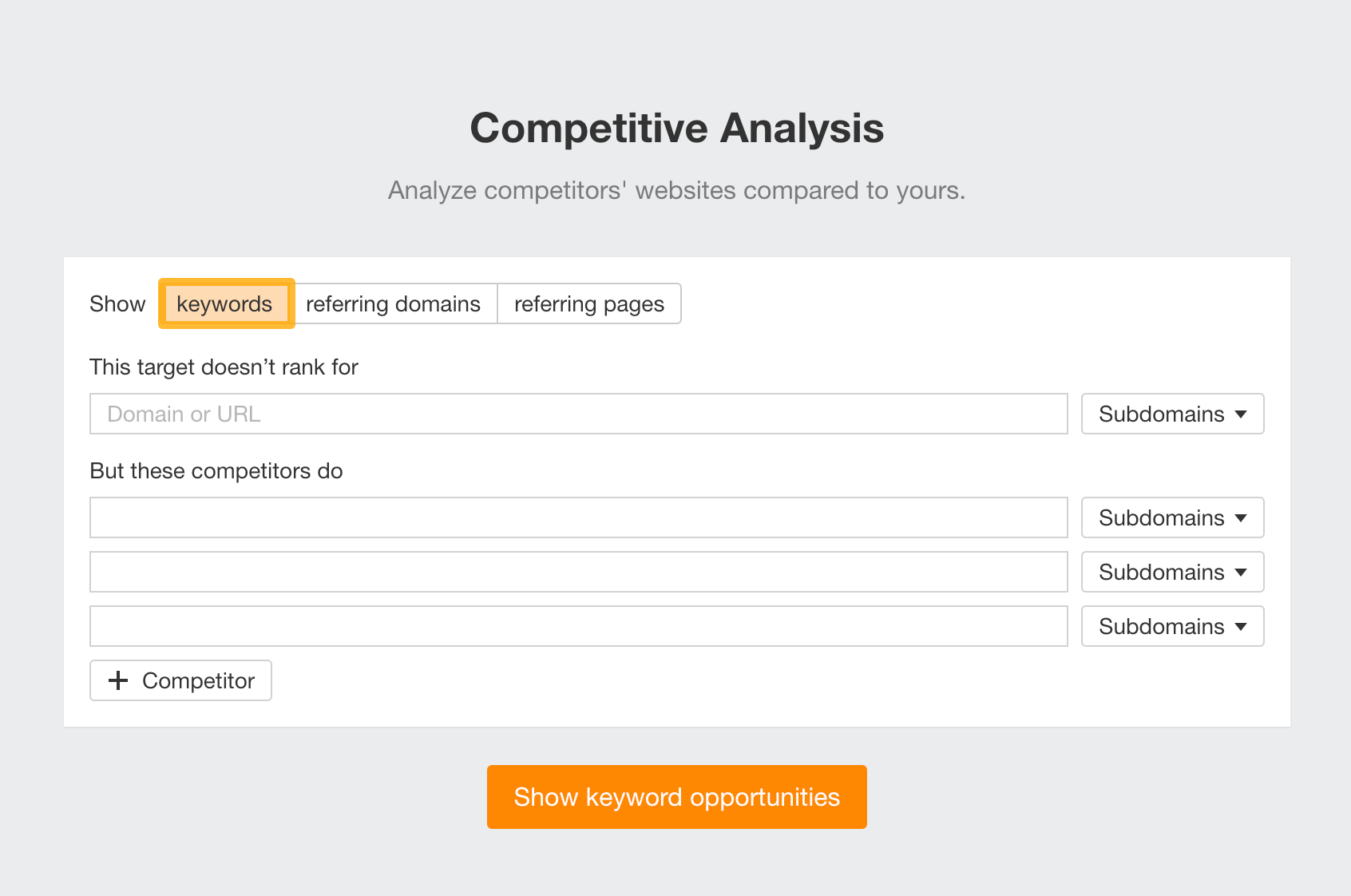Click the plus icon to add a competitor
Screen dimensions: 1351x896
click(118, 680)
